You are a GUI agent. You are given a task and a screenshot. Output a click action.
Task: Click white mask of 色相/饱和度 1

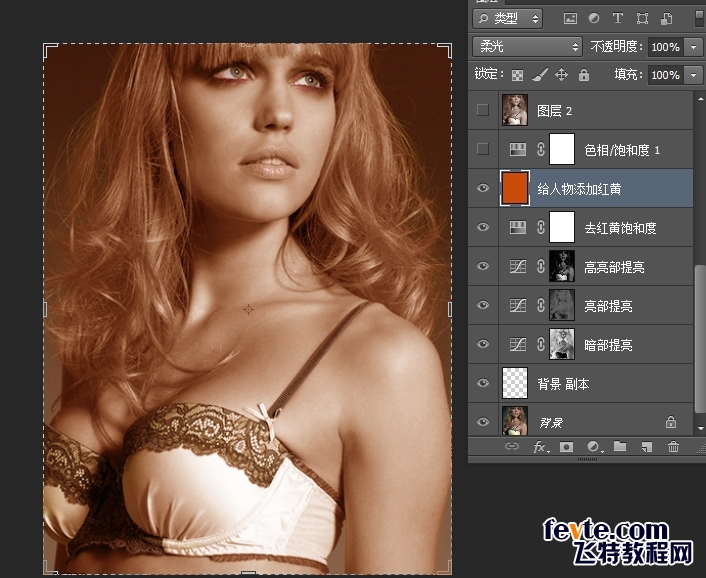coord(562,149)
